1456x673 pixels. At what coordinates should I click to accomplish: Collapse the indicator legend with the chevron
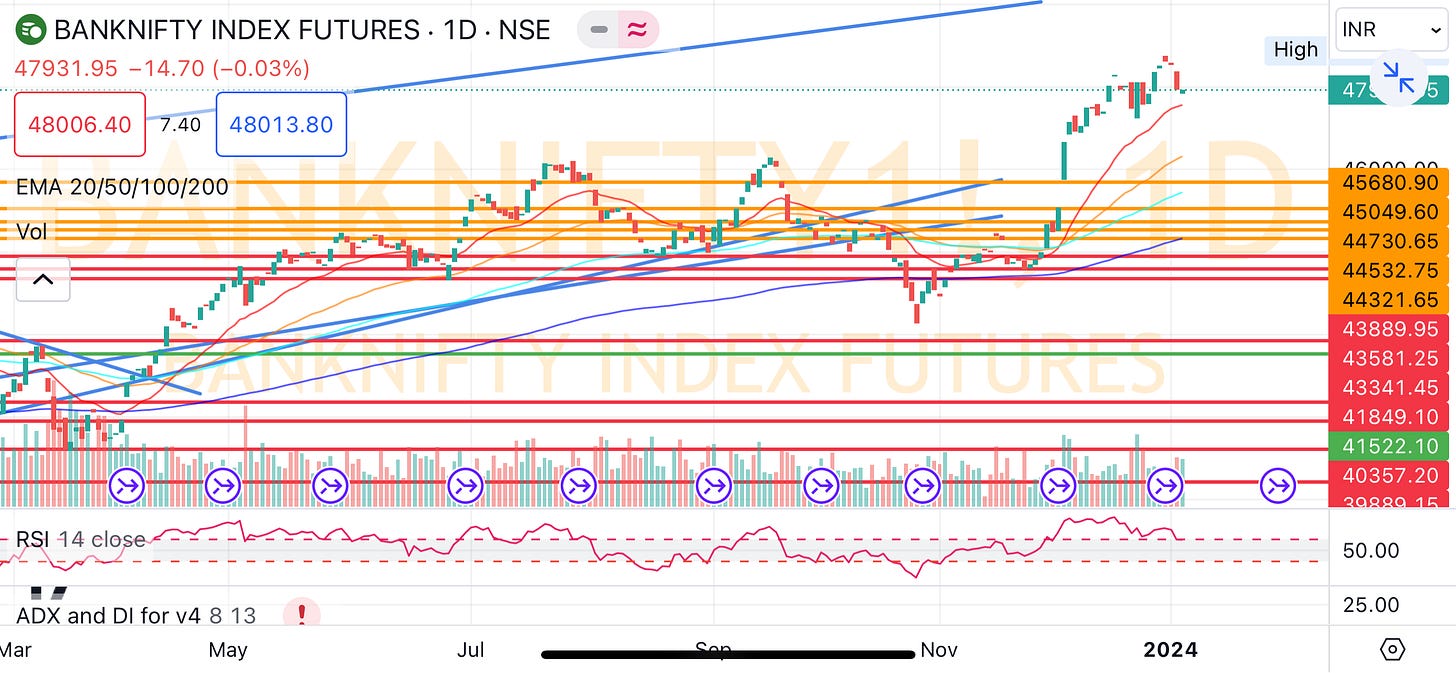point(43,280)
